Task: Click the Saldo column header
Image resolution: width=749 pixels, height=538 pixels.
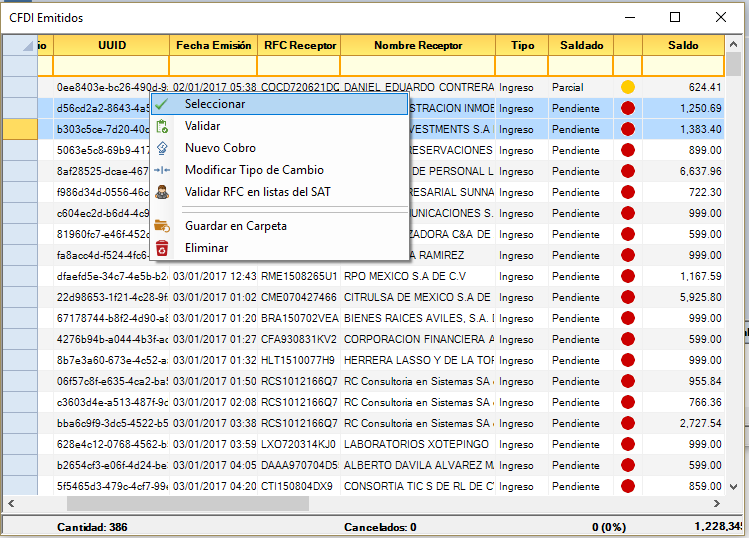Action: pyautogui.click(x=683, y=46)
